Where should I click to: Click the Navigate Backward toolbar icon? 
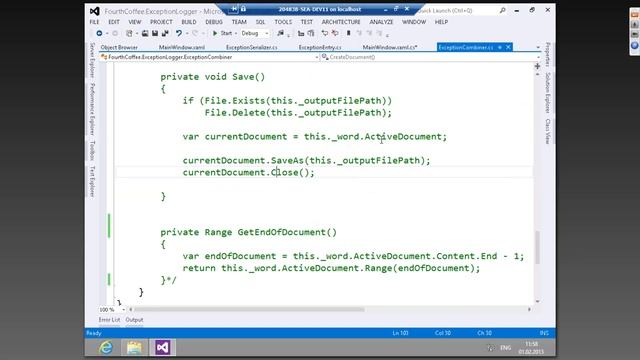click(x=99, y=33)
